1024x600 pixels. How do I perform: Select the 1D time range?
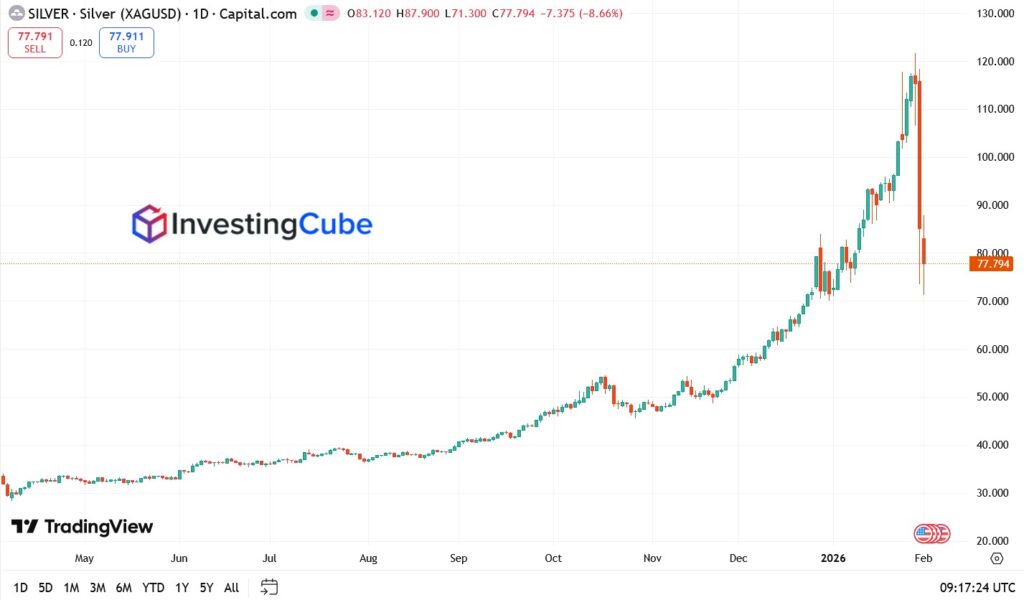(21, 588)
